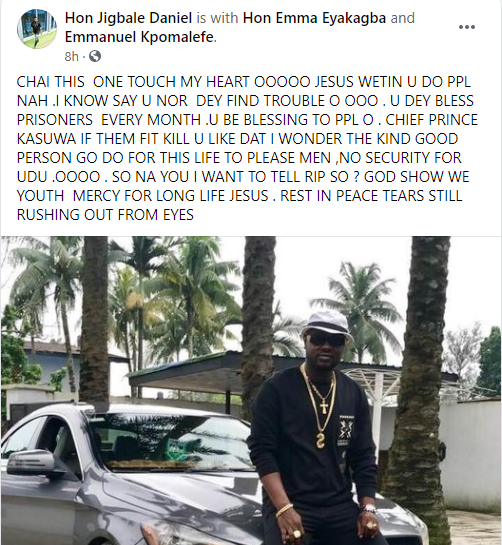
Task: Click the gold bracelet on man's wrist
Action: pyautogui.click(x=284, y=510)
